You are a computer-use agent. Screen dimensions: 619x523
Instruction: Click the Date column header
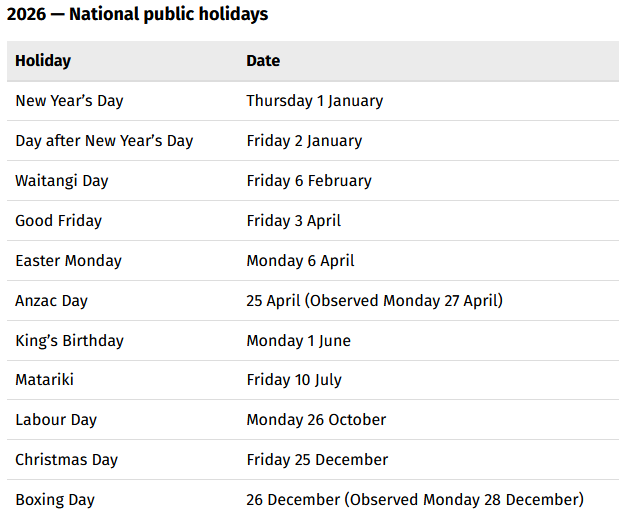point(263,61)
